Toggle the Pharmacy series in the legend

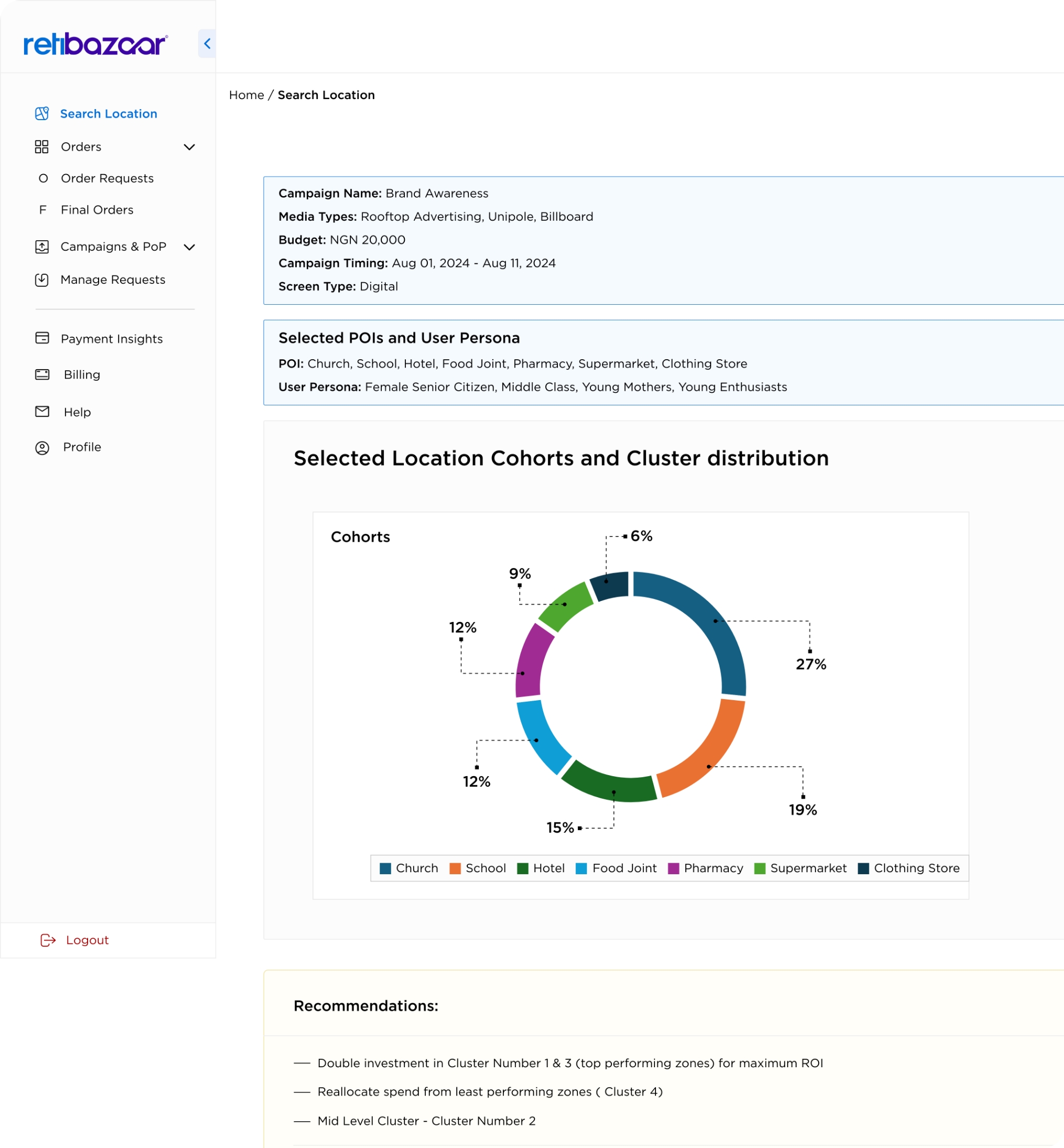[x=705, y=868]
